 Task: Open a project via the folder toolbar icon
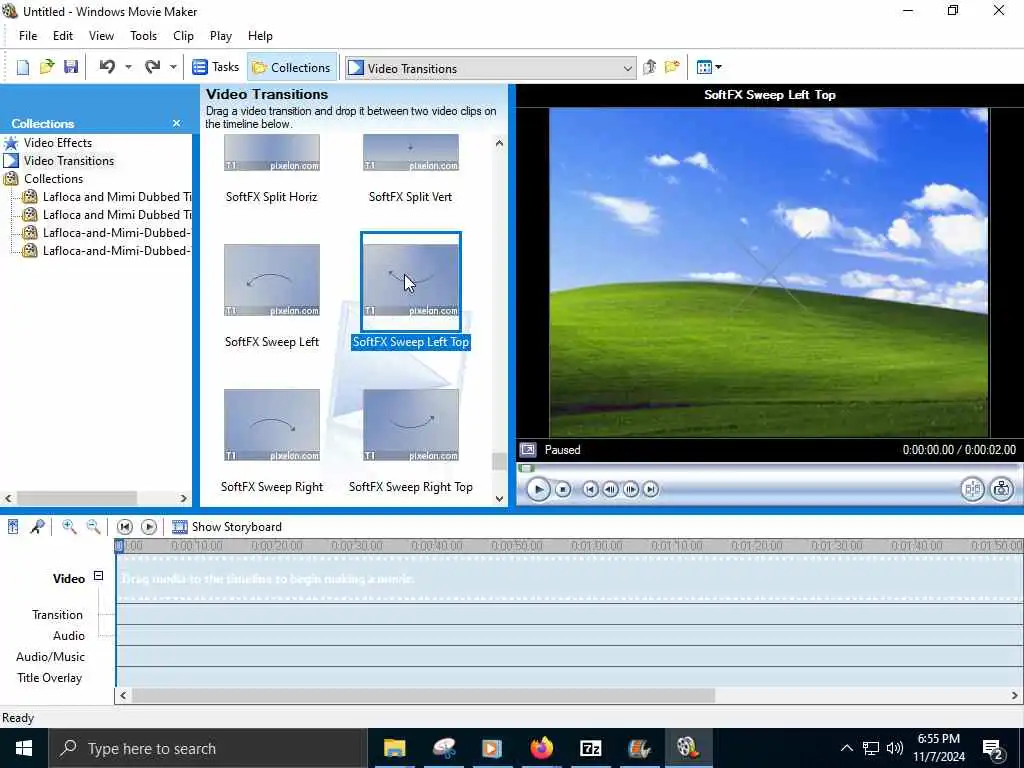point(47,67)
